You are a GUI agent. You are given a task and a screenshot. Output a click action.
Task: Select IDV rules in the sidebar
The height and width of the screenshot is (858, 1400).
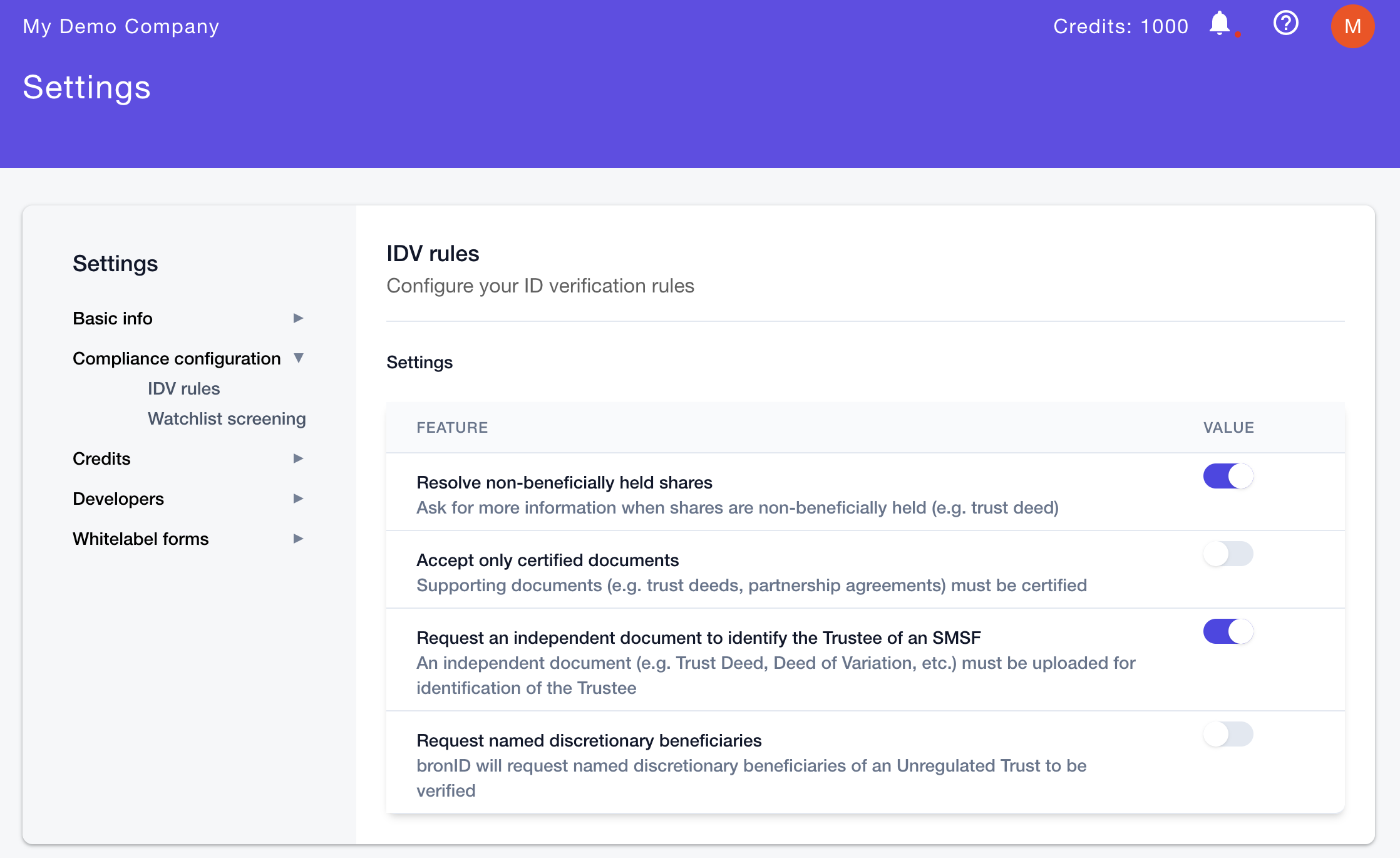(183, 388)
